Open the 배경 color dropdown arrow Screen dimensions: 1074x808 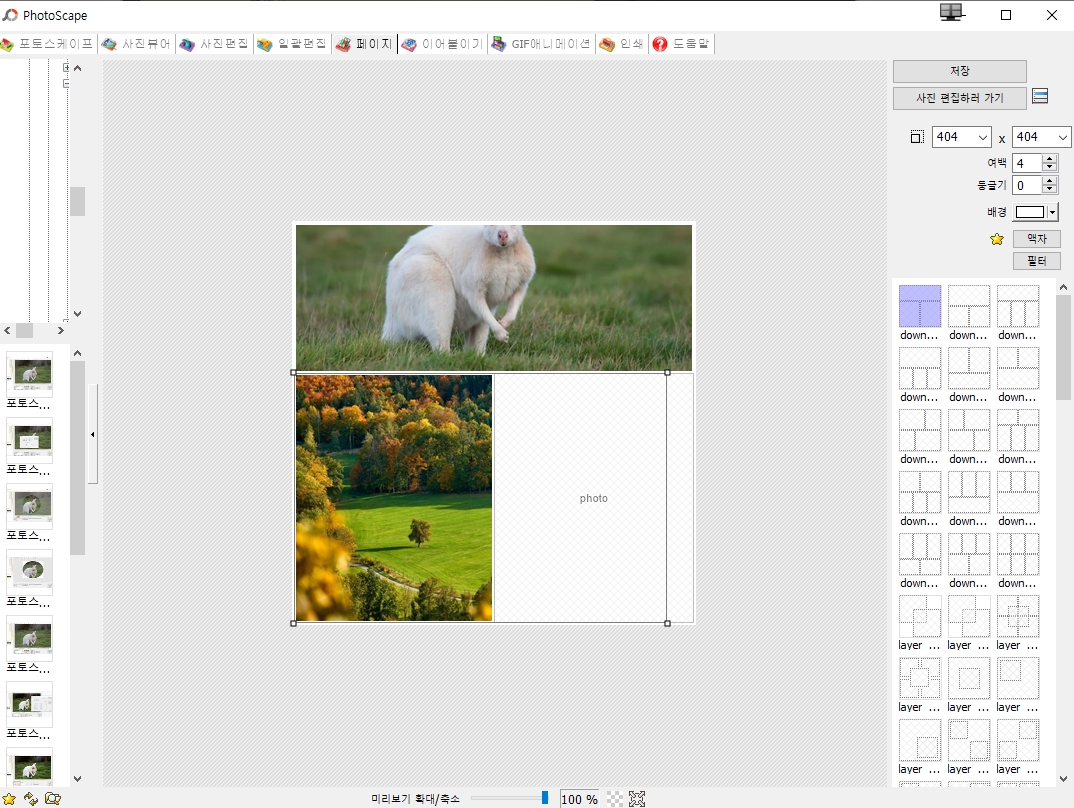1053,212
